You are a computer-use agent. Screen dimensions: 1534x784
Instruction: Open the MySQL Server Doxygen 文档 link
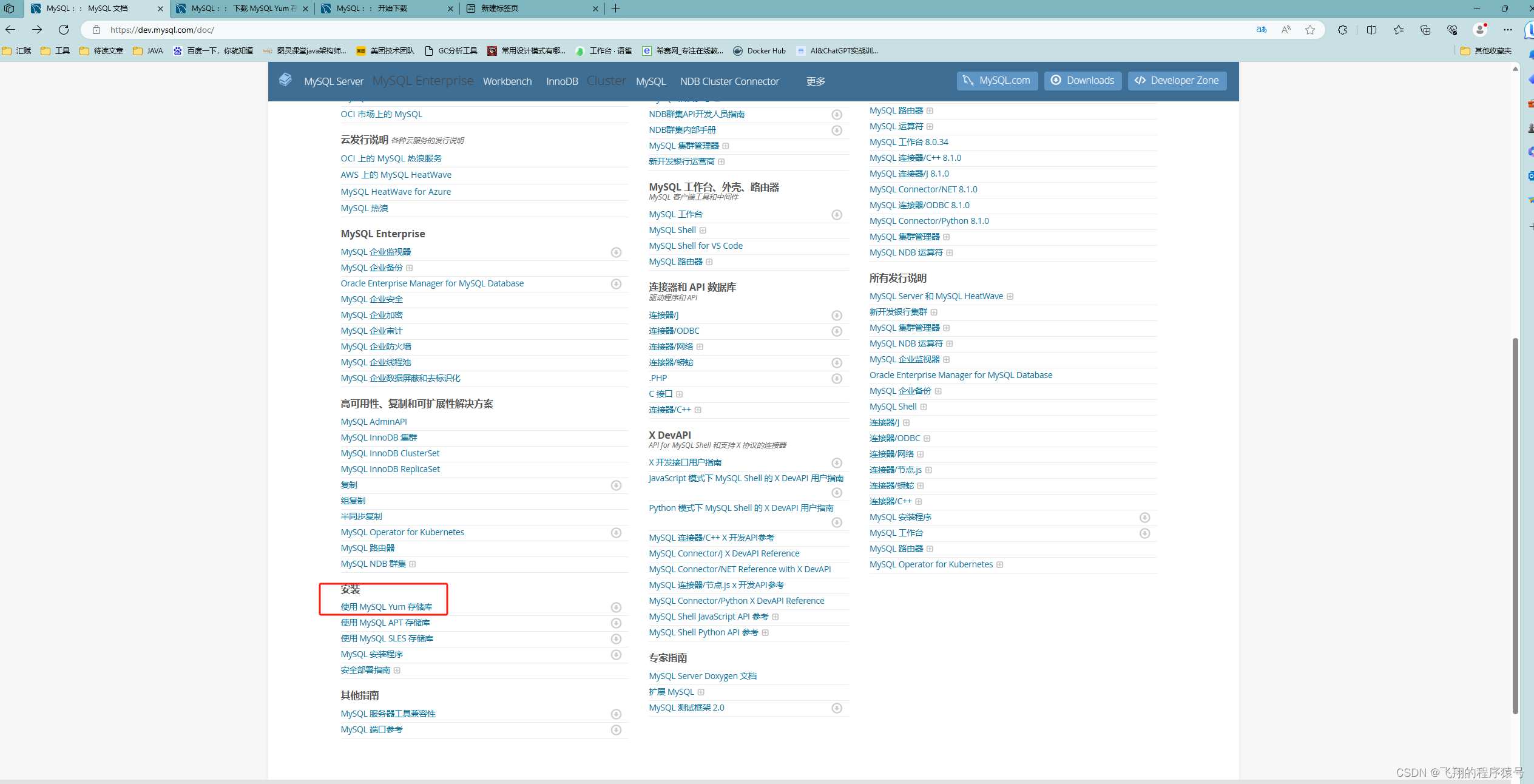703,676
